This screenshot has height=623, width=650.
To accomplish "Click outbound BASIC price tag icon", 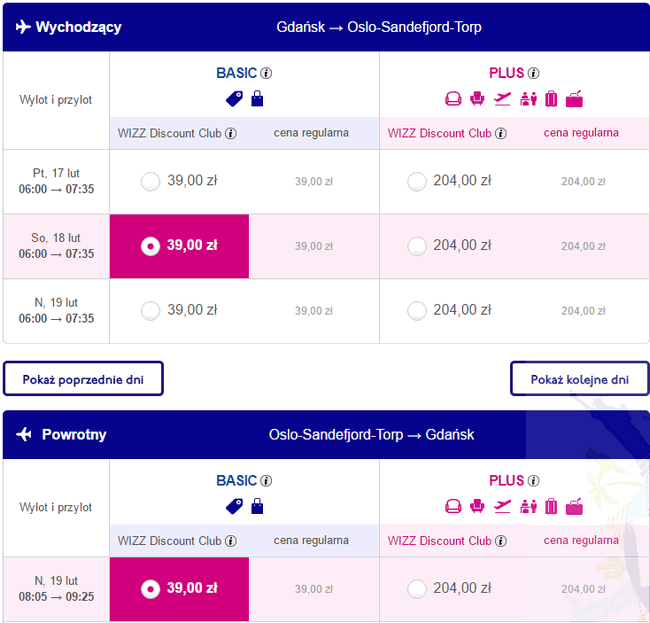I will point(234,99).
